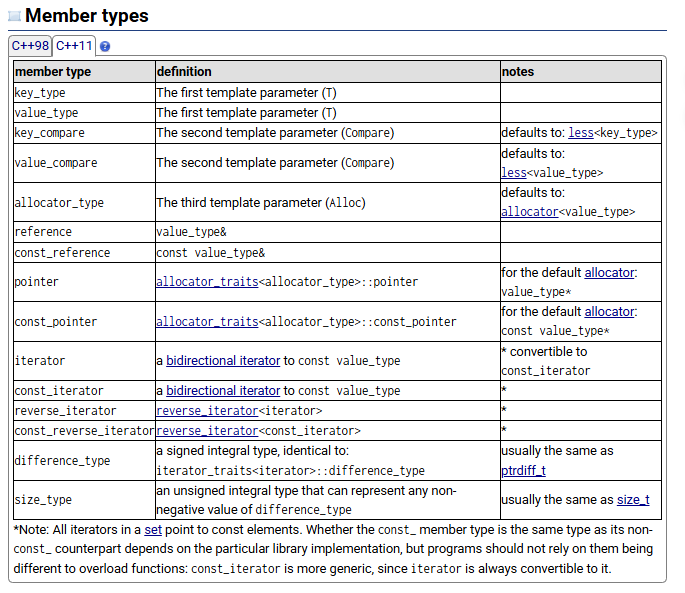Viewport: 685px width, 593px height.
Task: Open the less link in value_compare row
Action: [x=514, y=173]
